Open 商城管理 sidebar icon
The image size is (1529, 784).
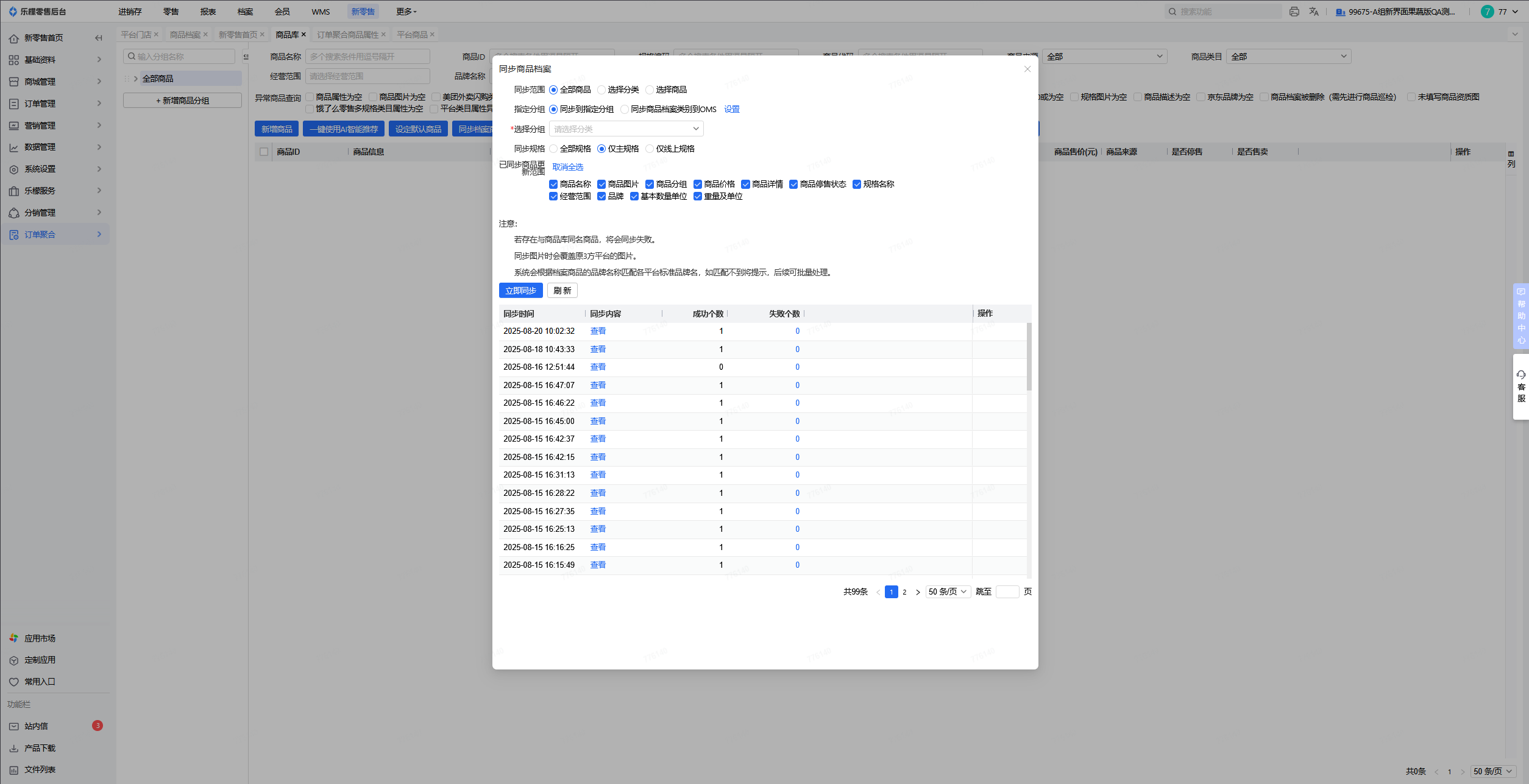click(13, 82)
